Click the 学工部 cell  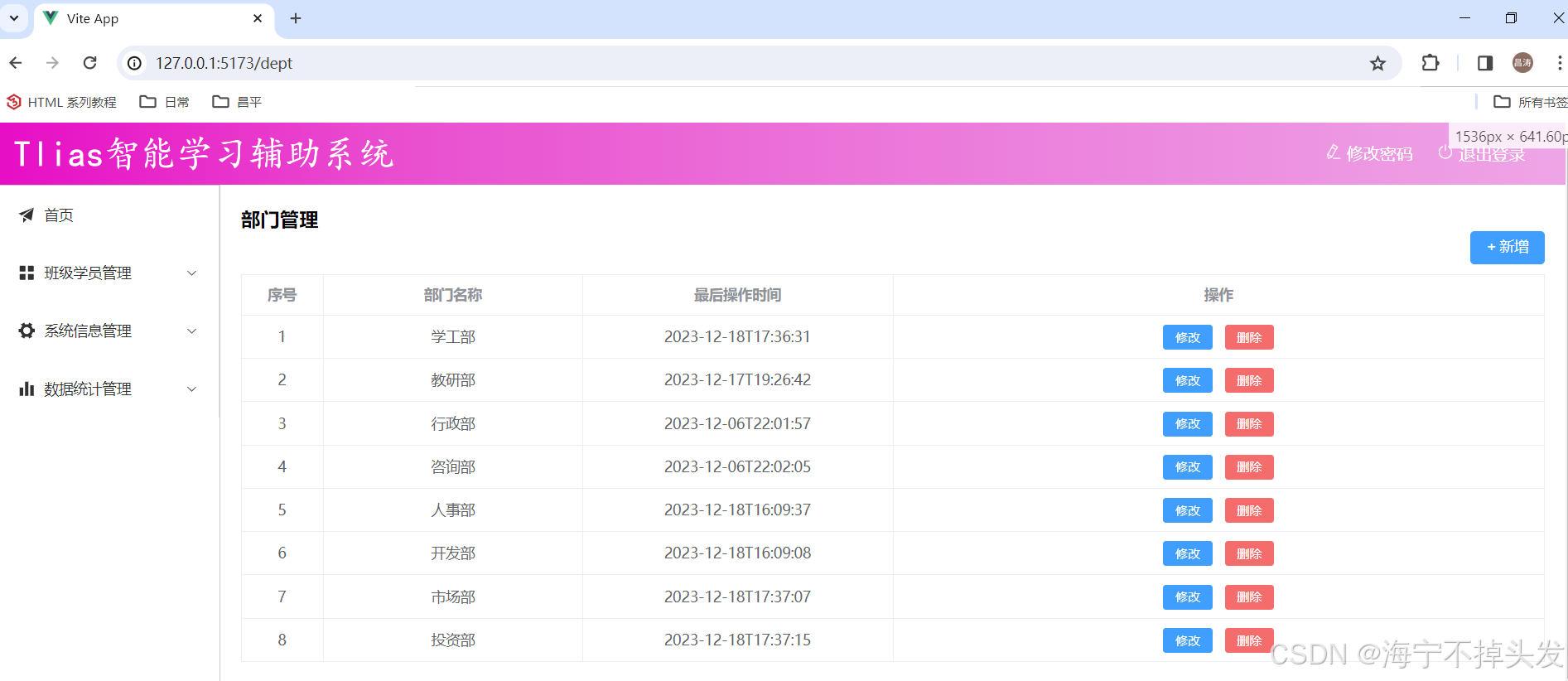(x=453, y=337)
